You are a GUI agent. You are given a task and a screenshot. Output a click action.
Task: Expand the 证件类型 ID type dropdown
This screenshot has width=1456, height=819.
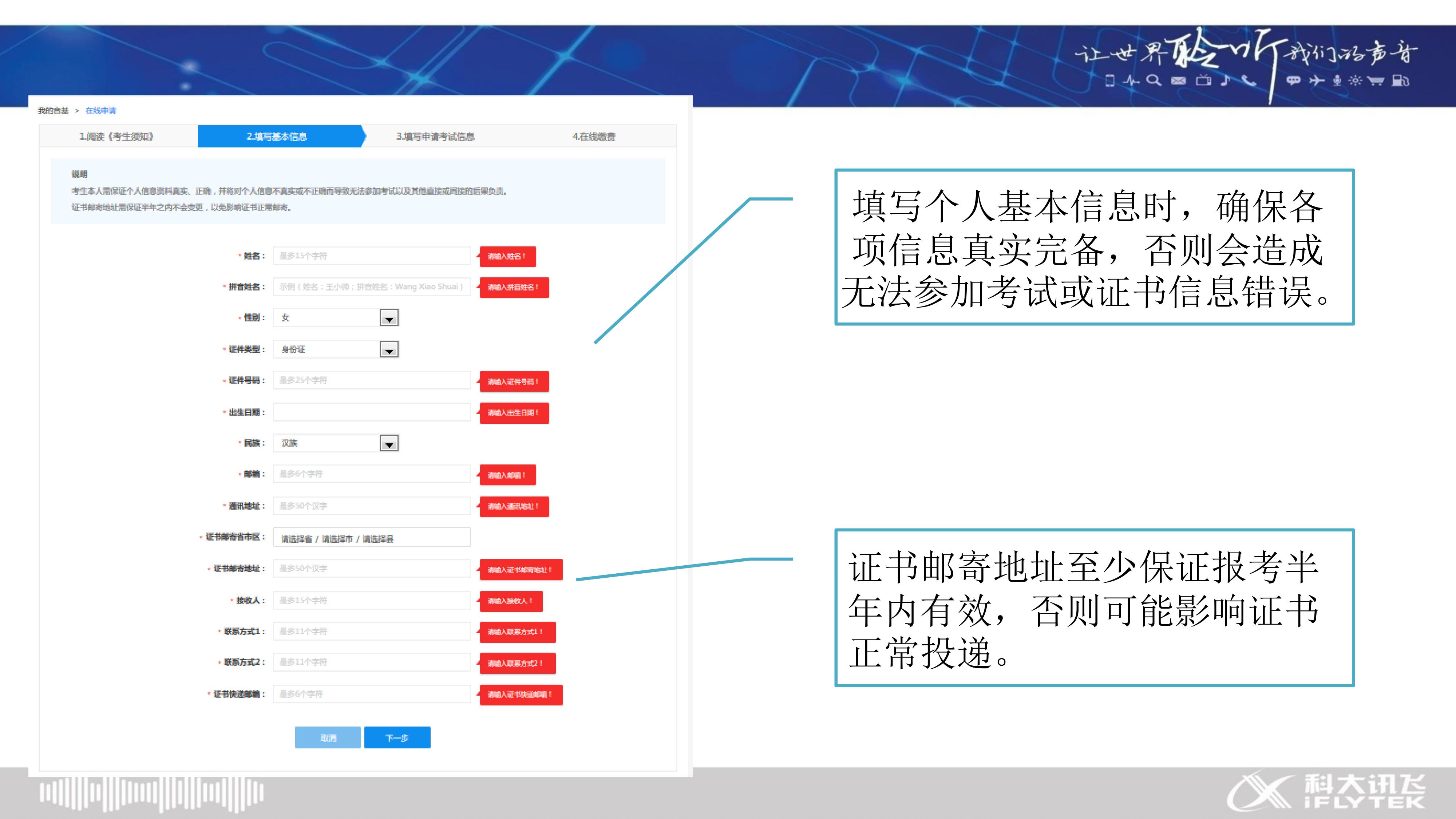[x=389, y=350]
